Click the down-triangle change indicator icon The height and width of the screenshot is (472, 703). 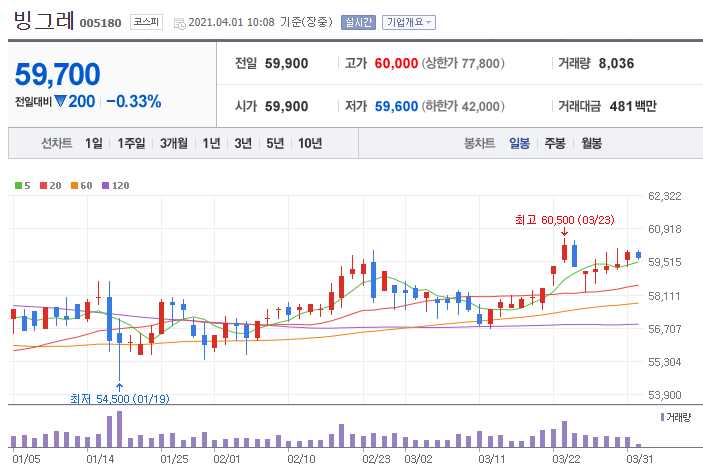point(61,101)
